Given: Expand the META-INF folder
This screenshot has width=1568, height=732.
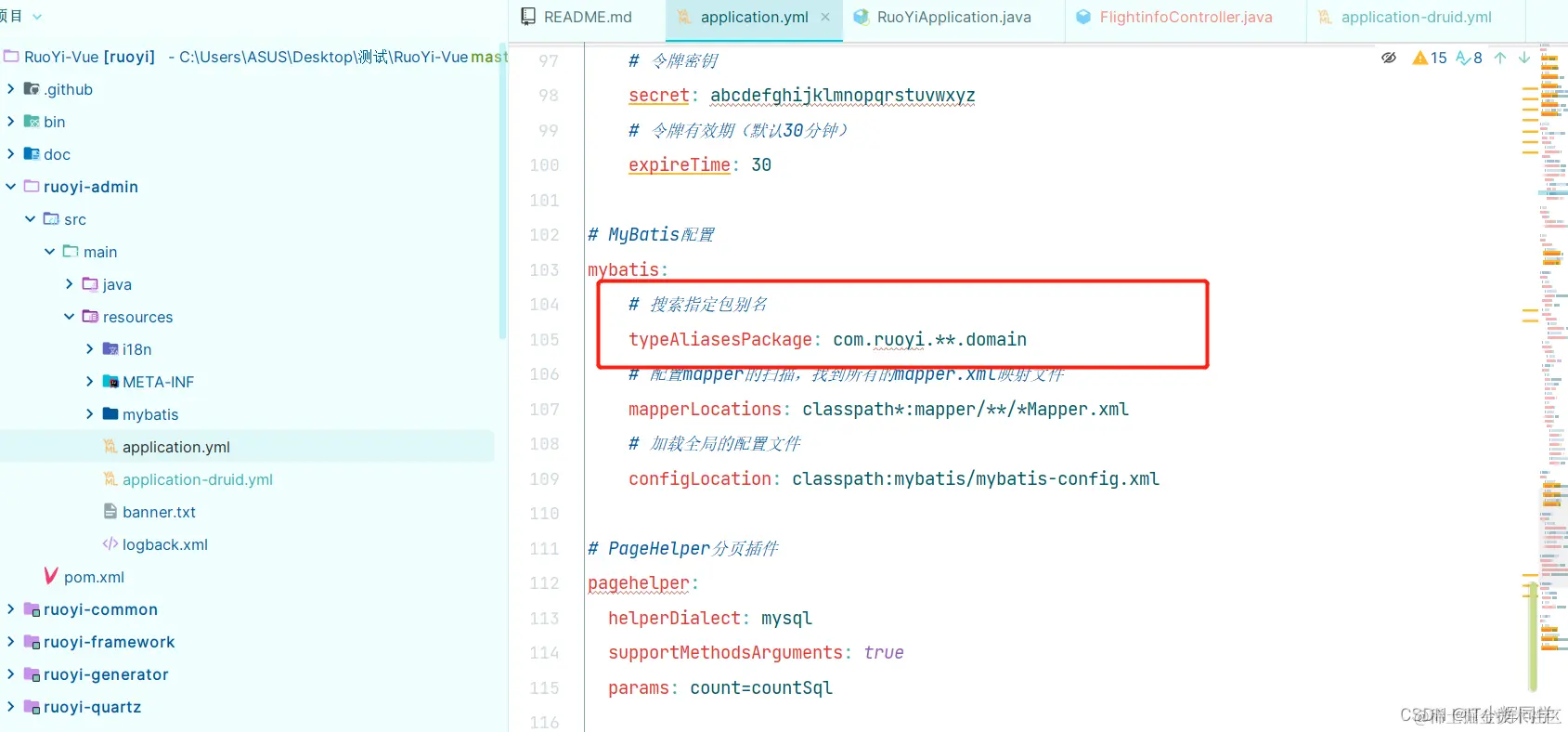Looking at the screenshot, I should coord(90,382).
